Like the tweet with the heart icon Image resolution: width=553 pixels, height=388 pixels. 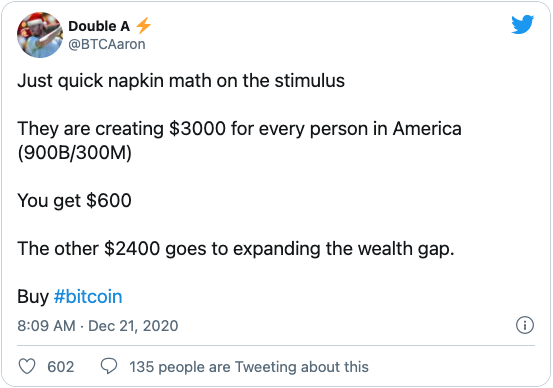[x=27, y=366]
